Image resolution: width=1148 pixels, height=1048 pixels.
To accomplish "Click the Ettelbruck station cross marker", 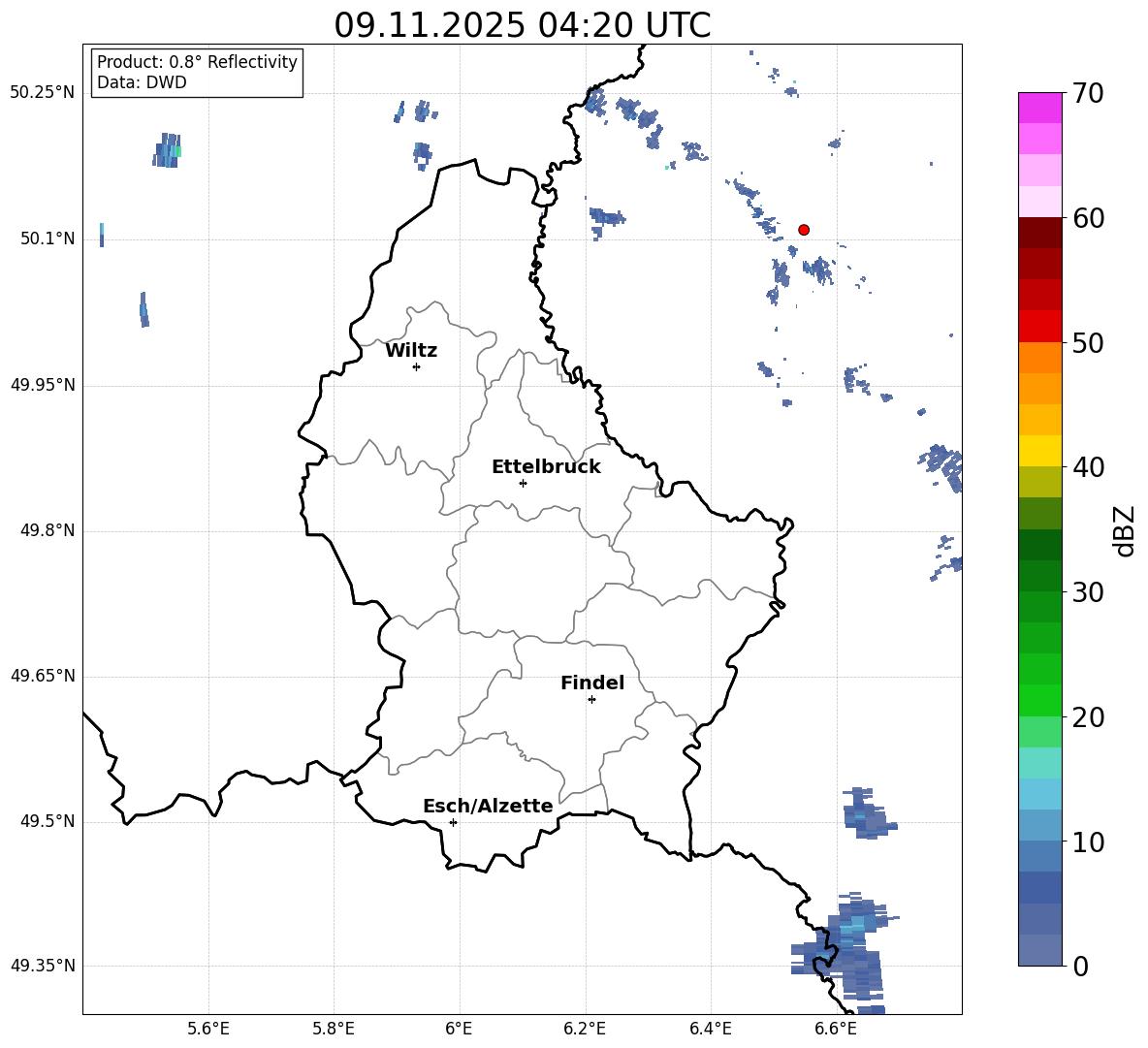I will click(x=523, y=483).
